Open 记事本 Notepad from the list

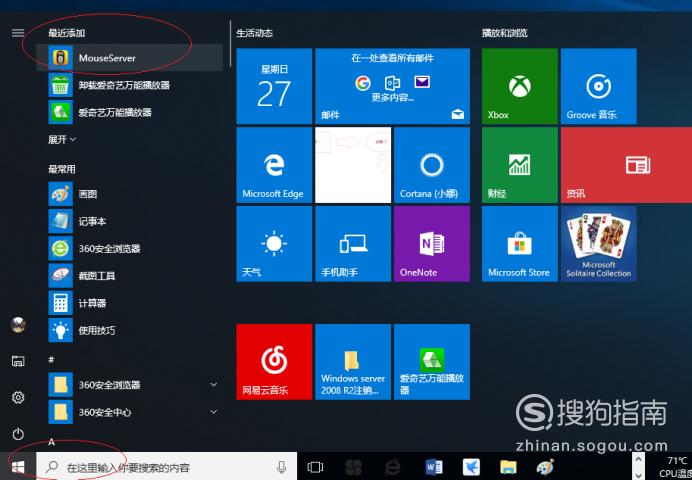click(x=129, y=221)
